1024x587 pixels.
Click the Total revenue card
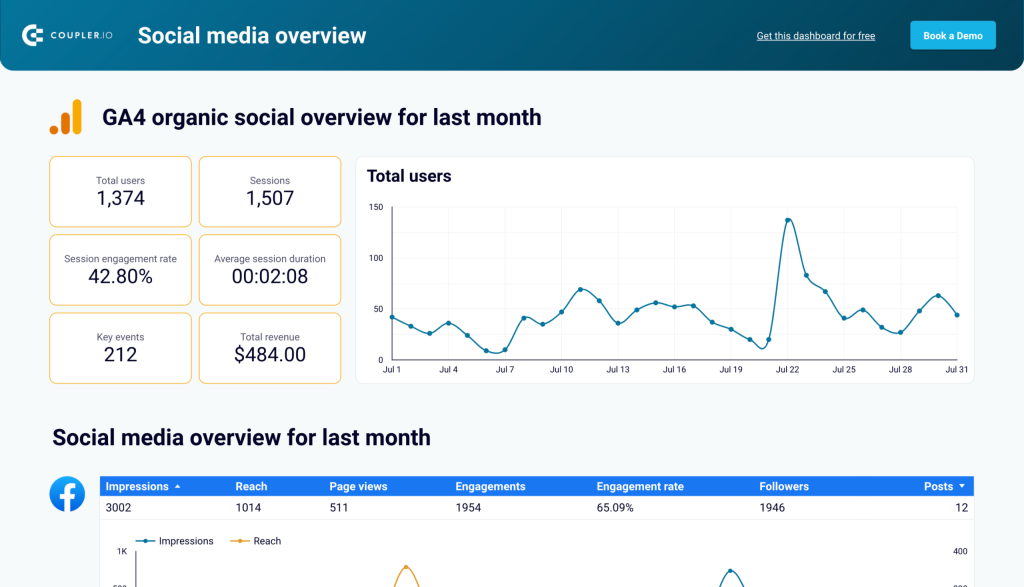click(270, 347)
